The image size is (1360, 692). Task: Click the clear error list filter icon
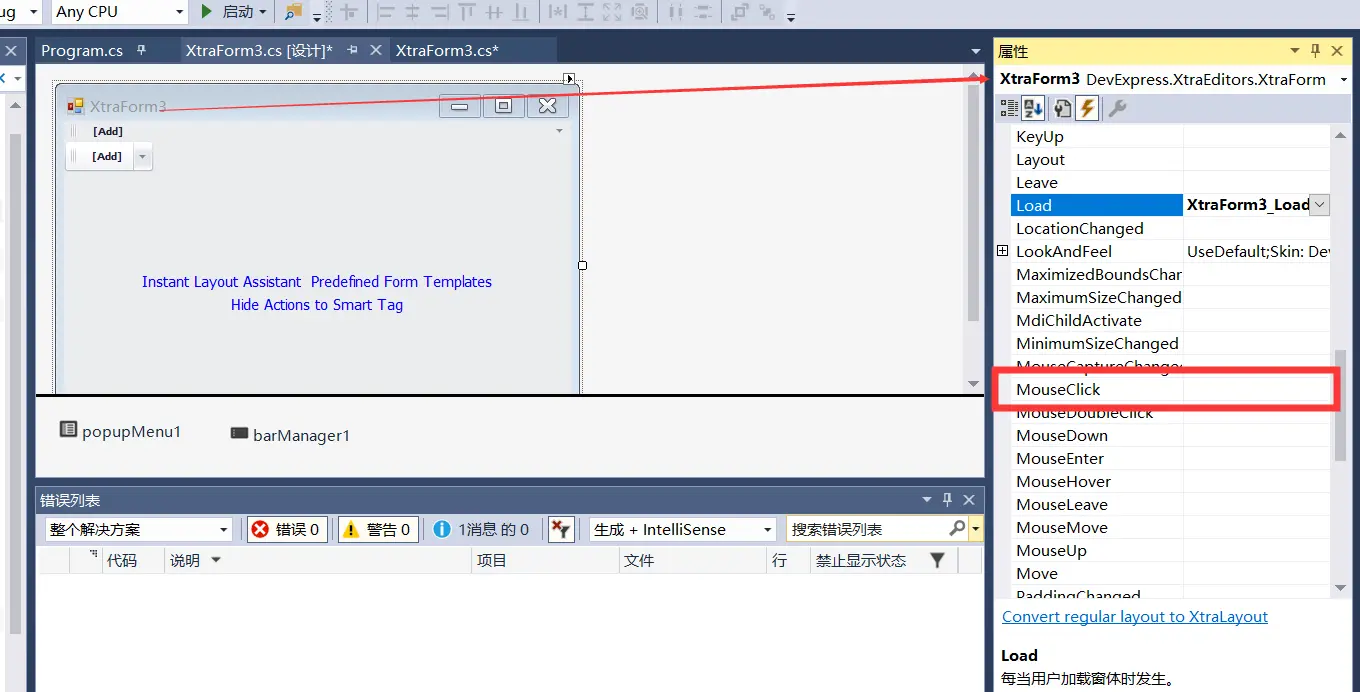[561, 529]
